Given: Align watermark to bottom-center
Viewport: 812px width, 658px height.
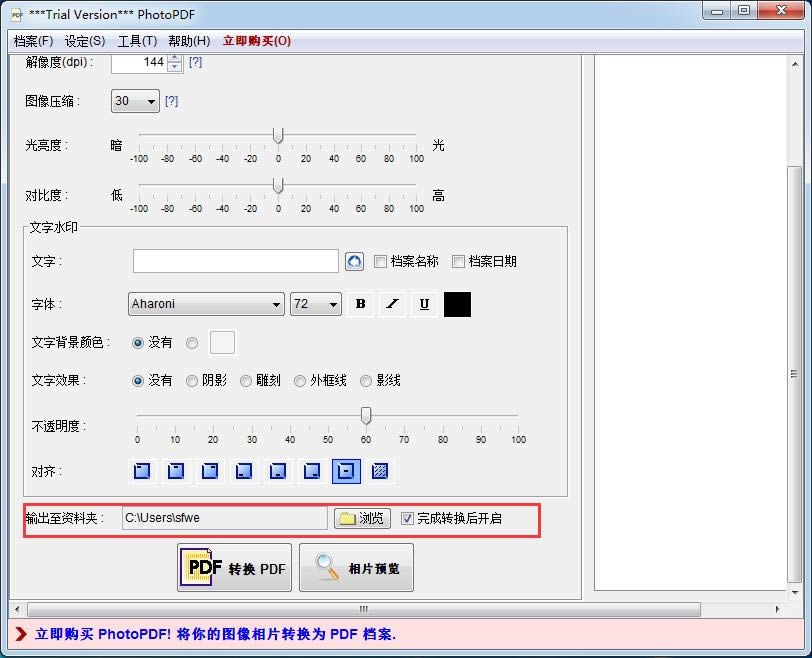Looking at the screenshot, I should pos(278,471).
